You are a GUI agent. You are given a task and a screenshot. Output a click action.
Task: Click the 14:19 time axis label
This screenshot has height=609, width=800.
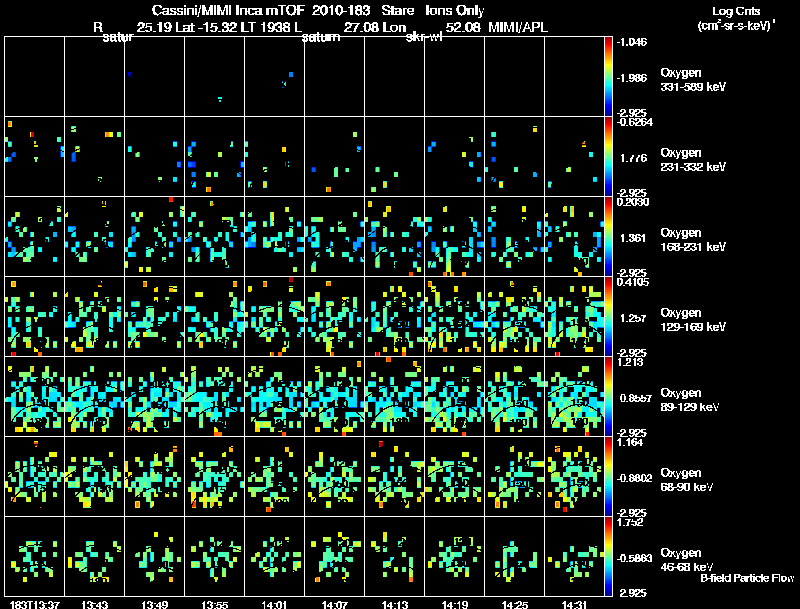pos(454,603)
